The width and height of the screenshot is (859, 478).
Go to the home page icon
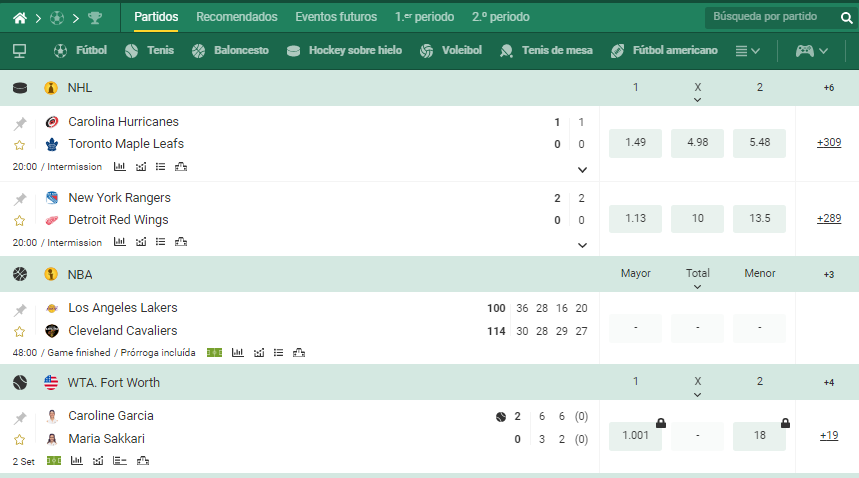click(20, 18)
